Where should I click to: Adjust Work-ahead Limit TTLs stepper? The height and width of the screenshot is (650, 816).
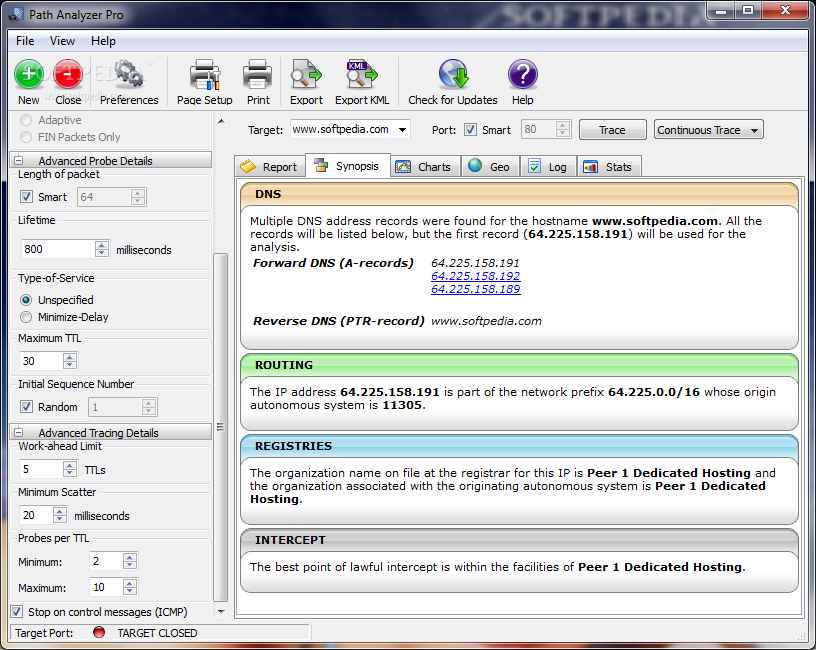point(70,469)
